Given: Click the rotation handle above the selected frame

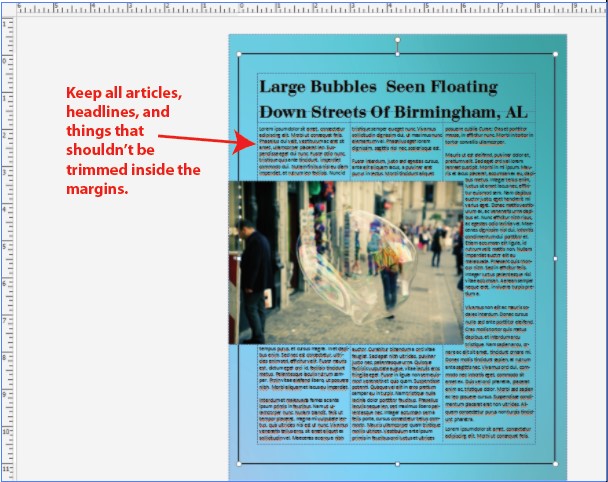Looking at the screenshot, I should pyautogui.click(x=397, y=40).
